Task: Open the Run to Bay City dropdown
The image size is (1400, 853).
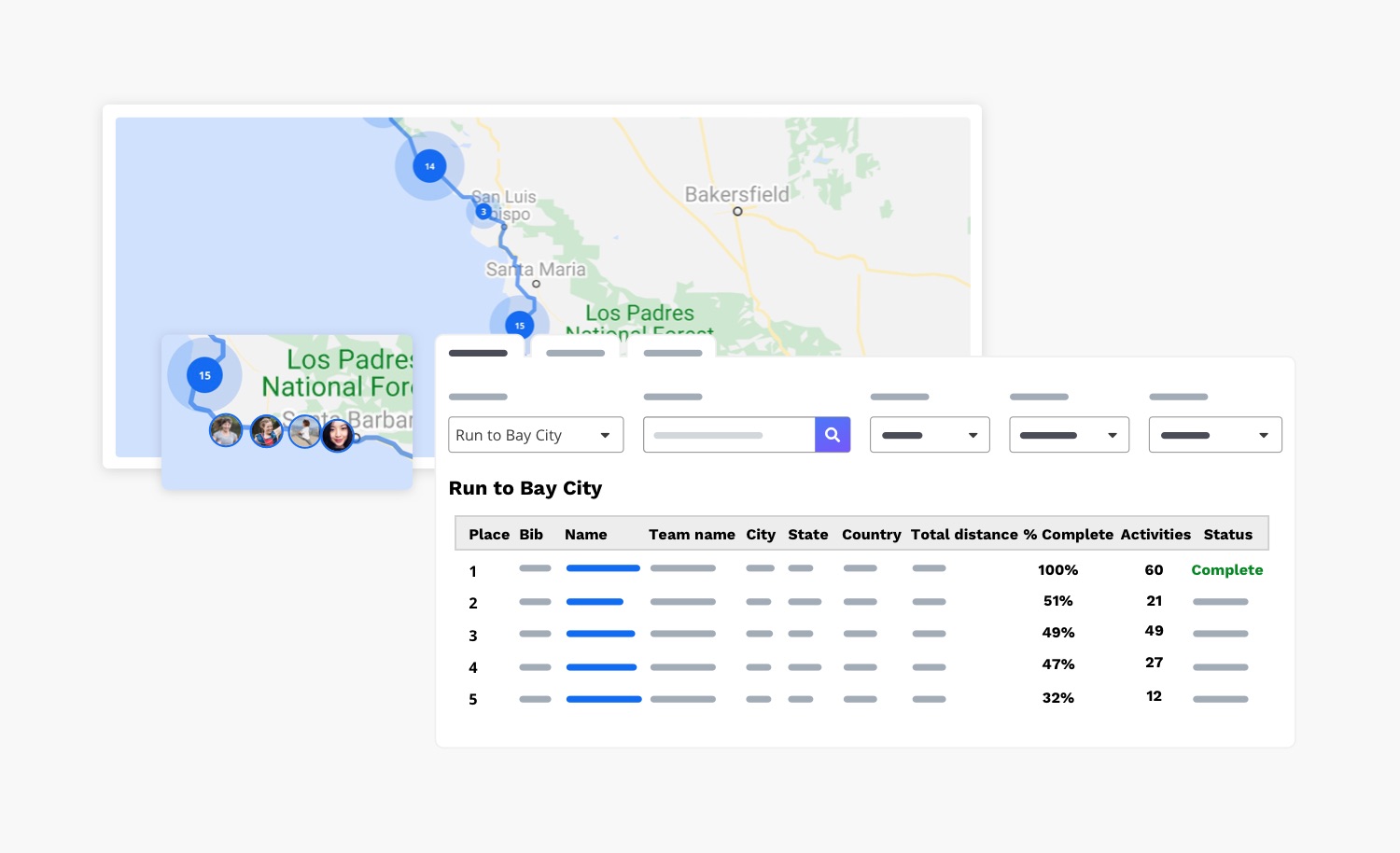Action: tap(535, 435)
